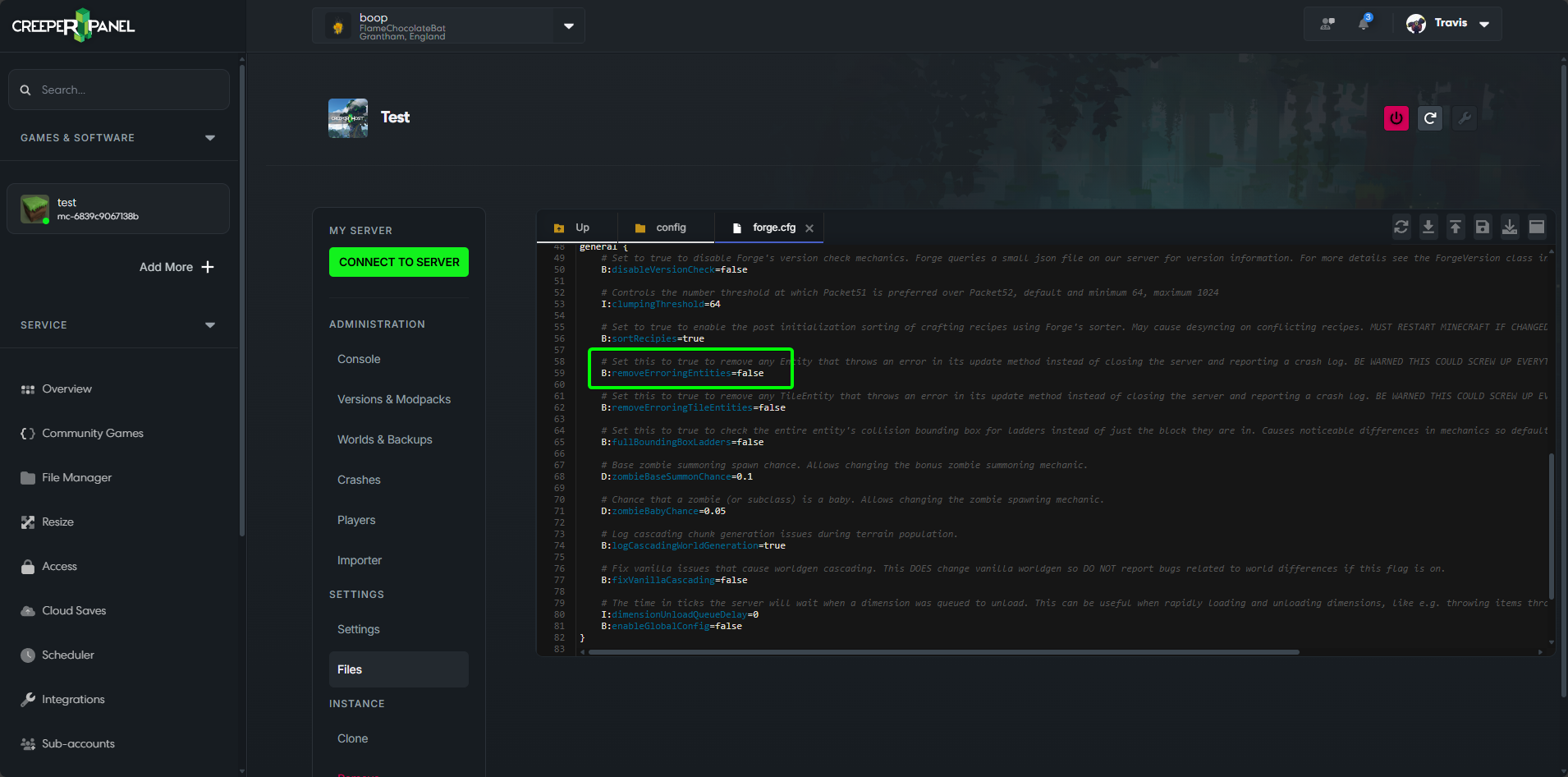This screenshot has width=1568, height=777.
Task: Expand the boop server selector dropdown
Action: point(568,25)
